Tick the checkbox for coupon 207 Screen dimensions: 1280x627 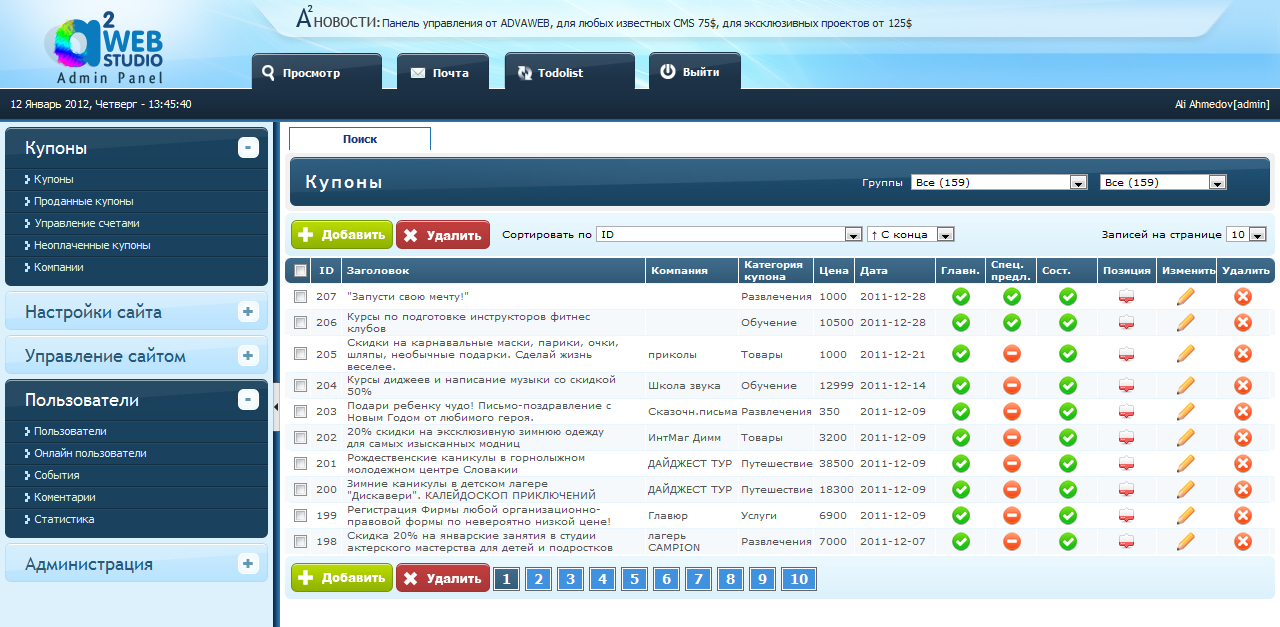point(300,296)
